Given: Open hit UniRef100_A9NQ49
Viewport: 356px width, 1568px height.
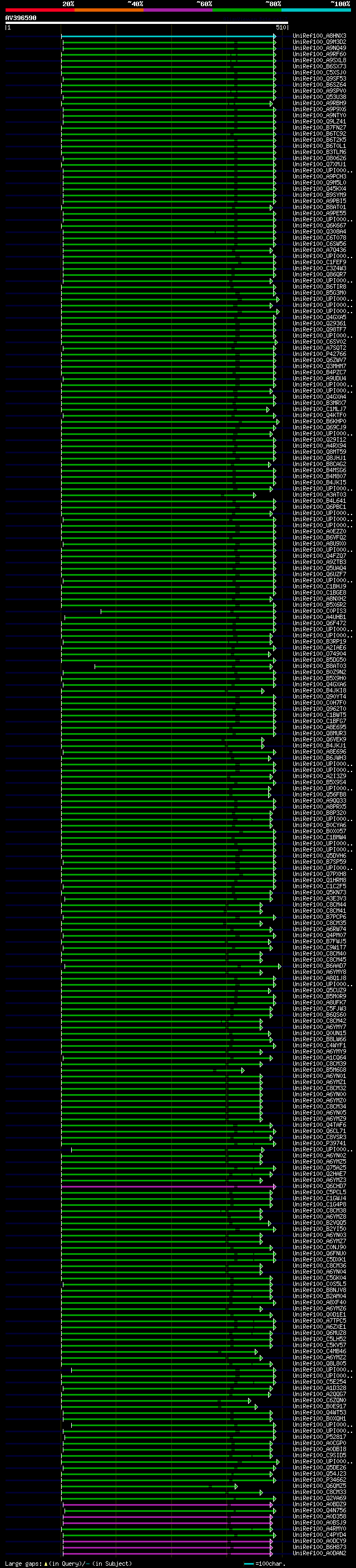Looking at the screenshot, I should coord(319,48).
